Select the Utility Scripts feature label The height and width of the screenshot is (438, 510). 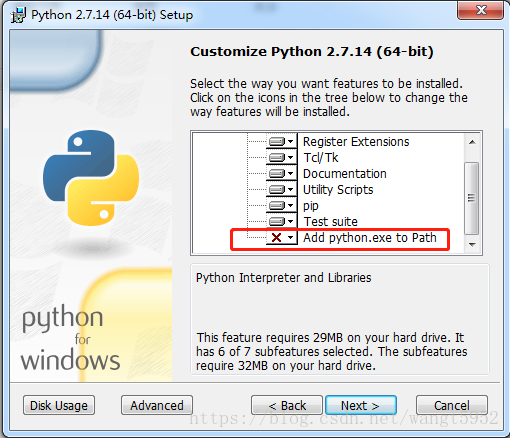pyautogui.click(x=338, y=189)
